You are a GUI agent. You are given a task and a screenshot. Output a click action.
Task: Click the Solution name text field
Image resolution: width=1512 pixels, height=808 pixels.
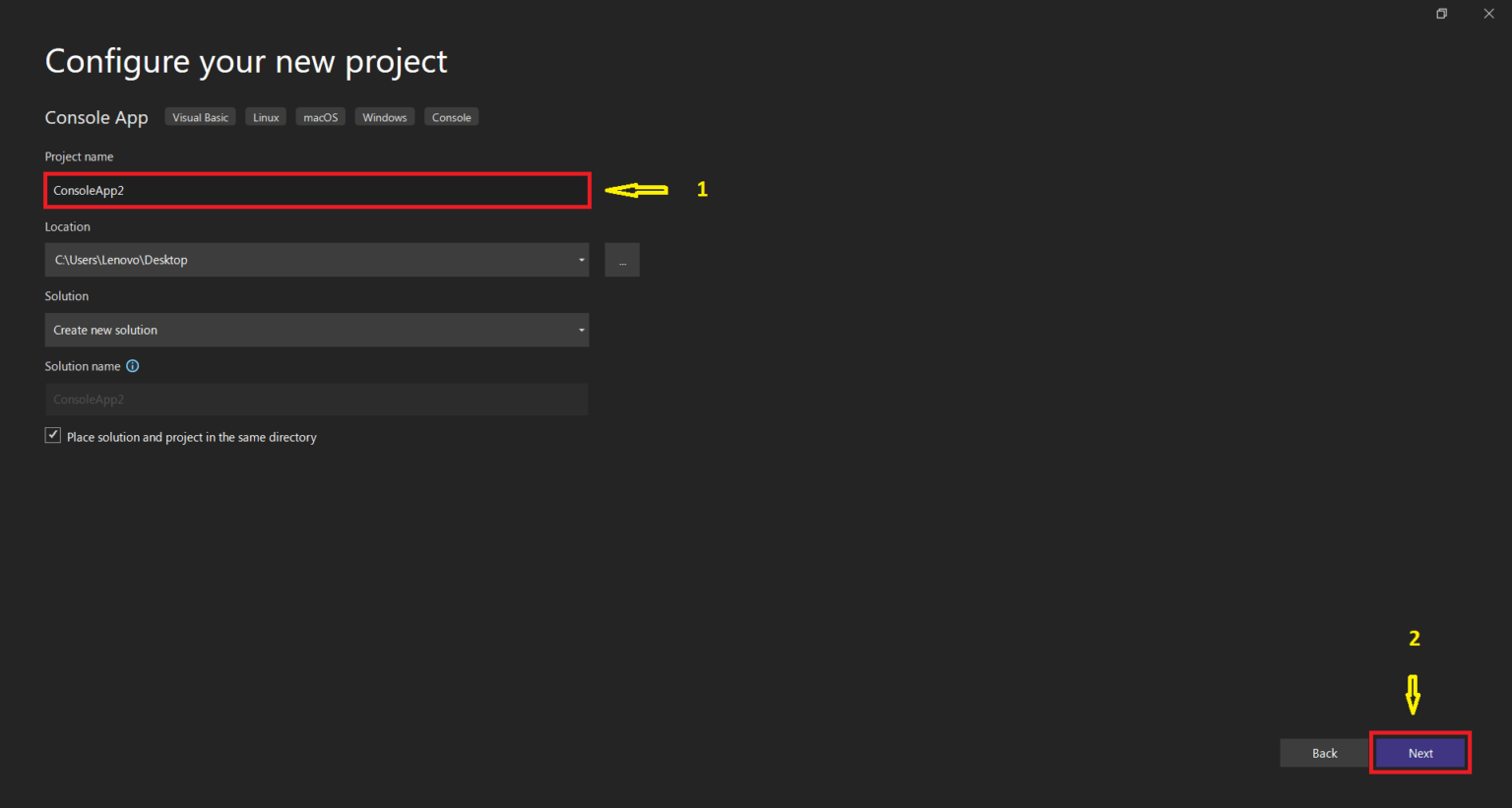(315, 399)
